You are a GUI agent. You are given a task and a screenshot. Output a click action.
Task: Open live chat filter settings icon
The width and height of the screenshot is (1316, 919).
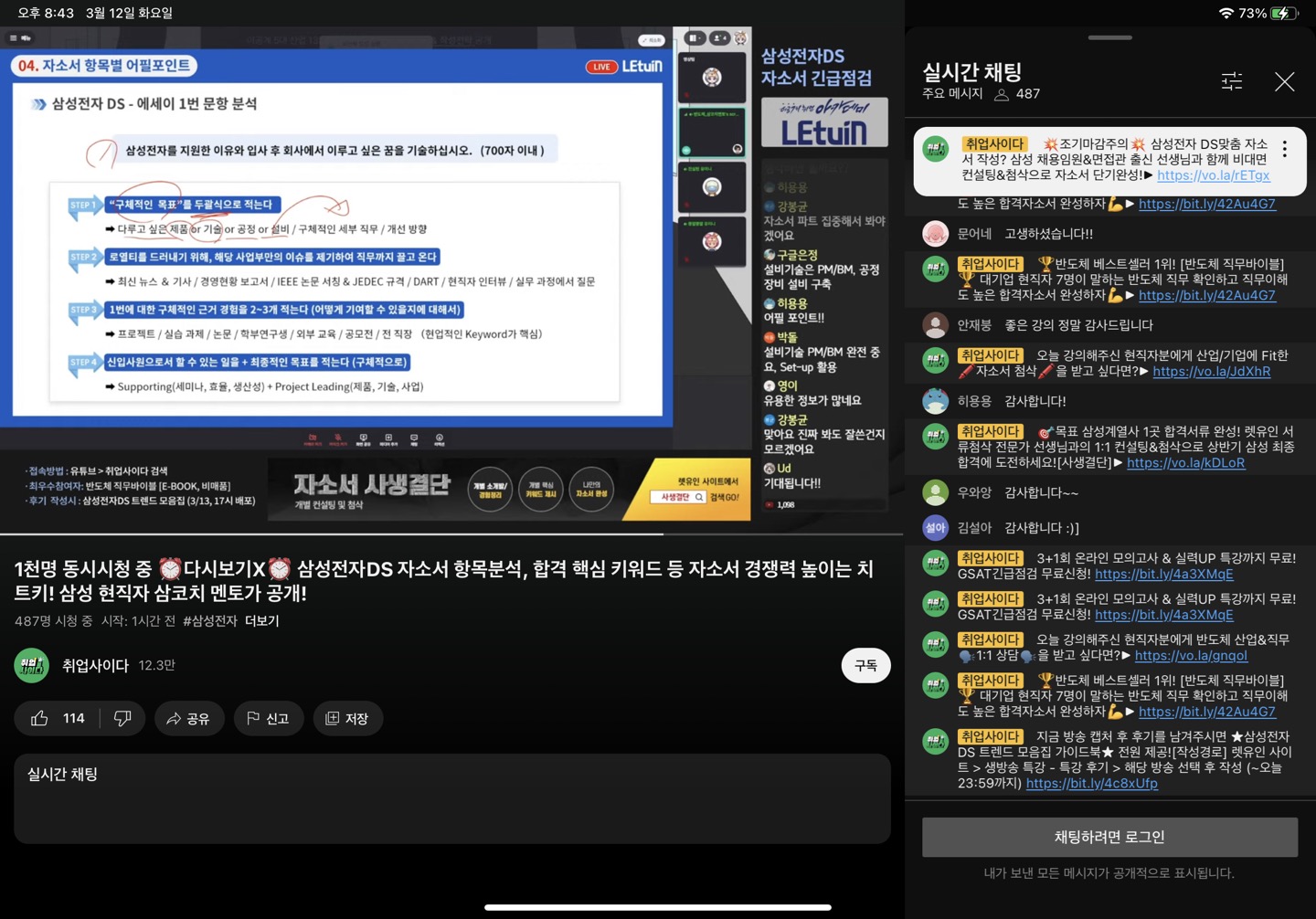point(1231,82)
